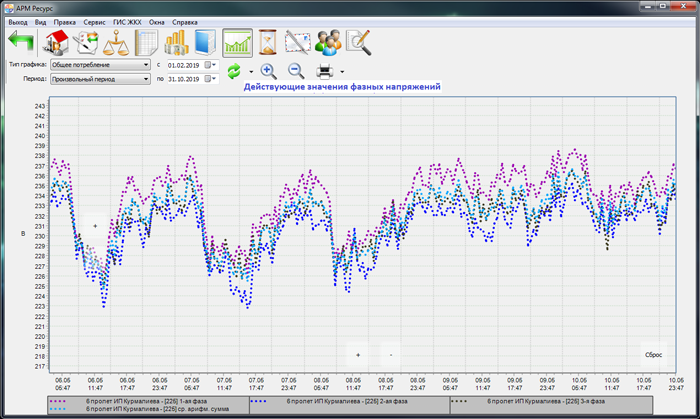
Task: Open the house objects icon
Action: (55, 42)
